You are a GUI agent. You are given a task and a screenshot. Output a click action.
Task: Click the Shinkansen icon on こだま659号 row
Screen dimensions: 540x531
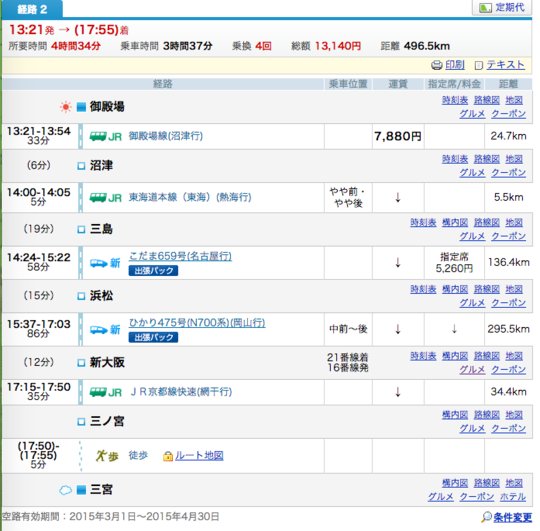(105, 263)
